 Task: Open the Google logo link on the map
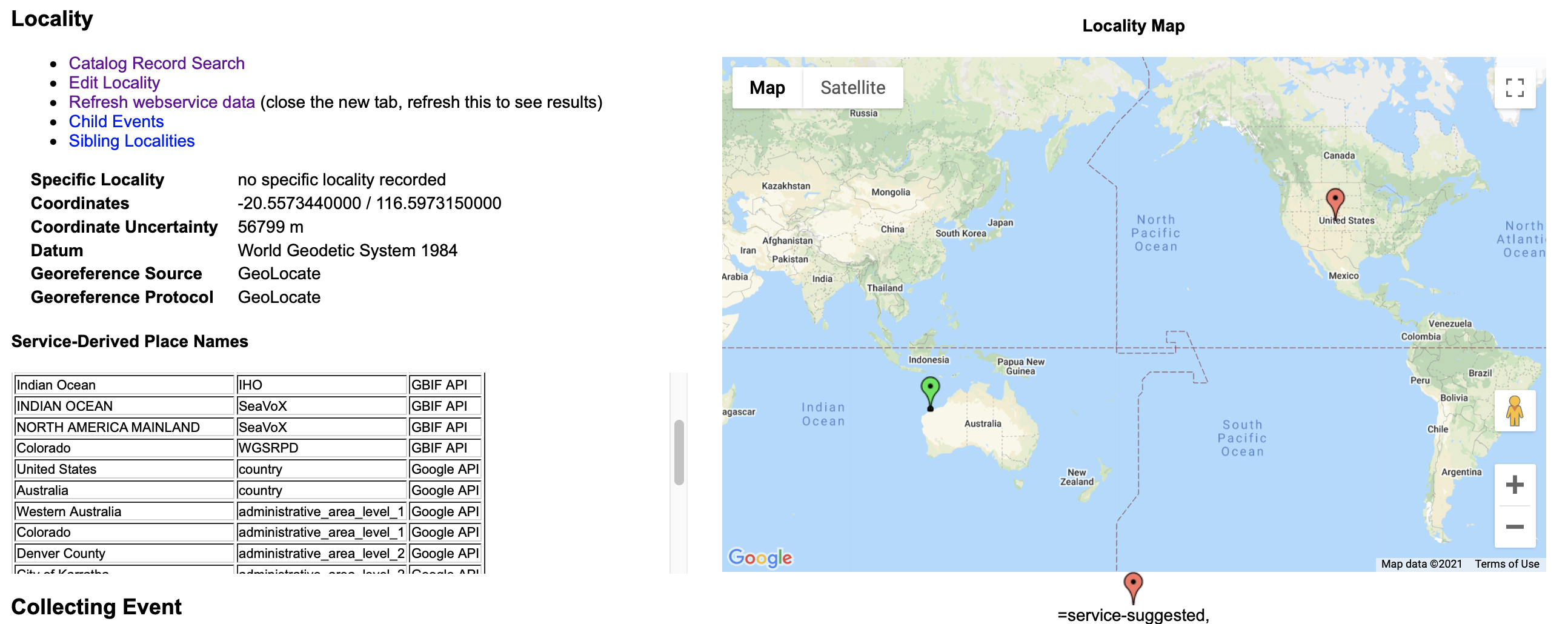coord(760,557)
